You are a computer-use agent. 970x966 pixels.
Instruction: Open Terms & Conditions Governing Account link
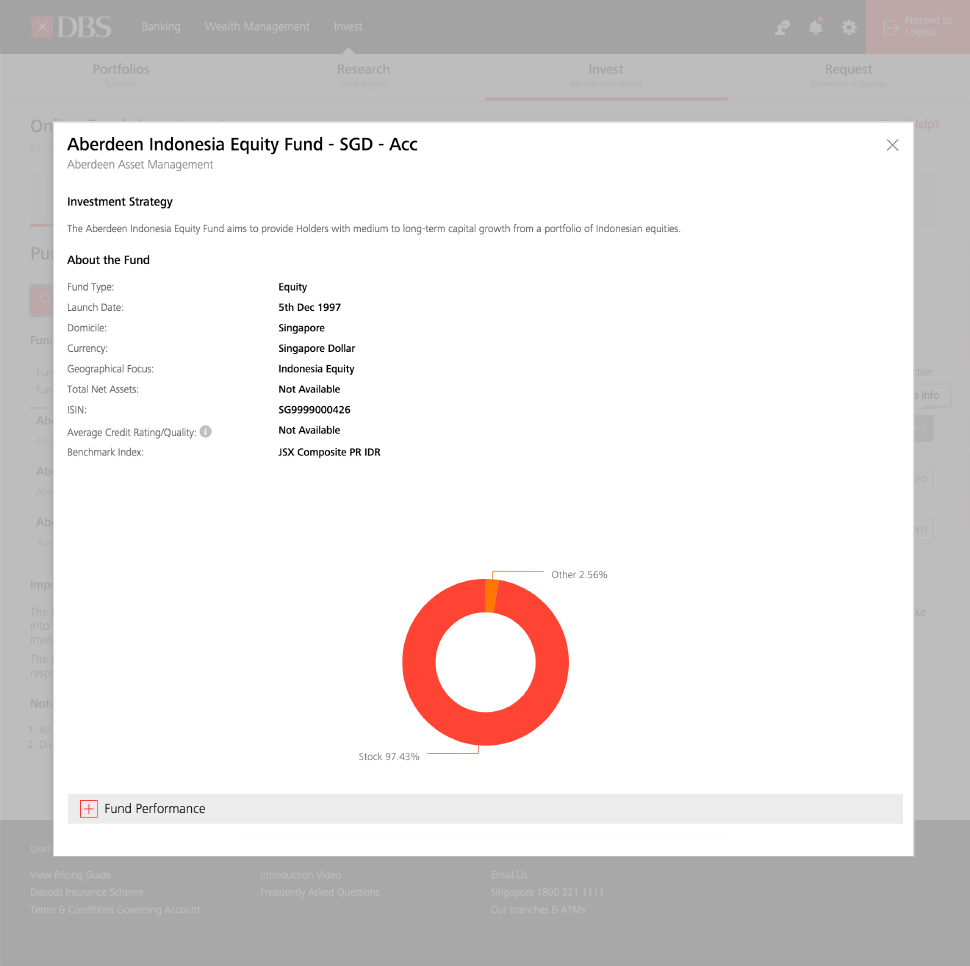tap(115, 909)
